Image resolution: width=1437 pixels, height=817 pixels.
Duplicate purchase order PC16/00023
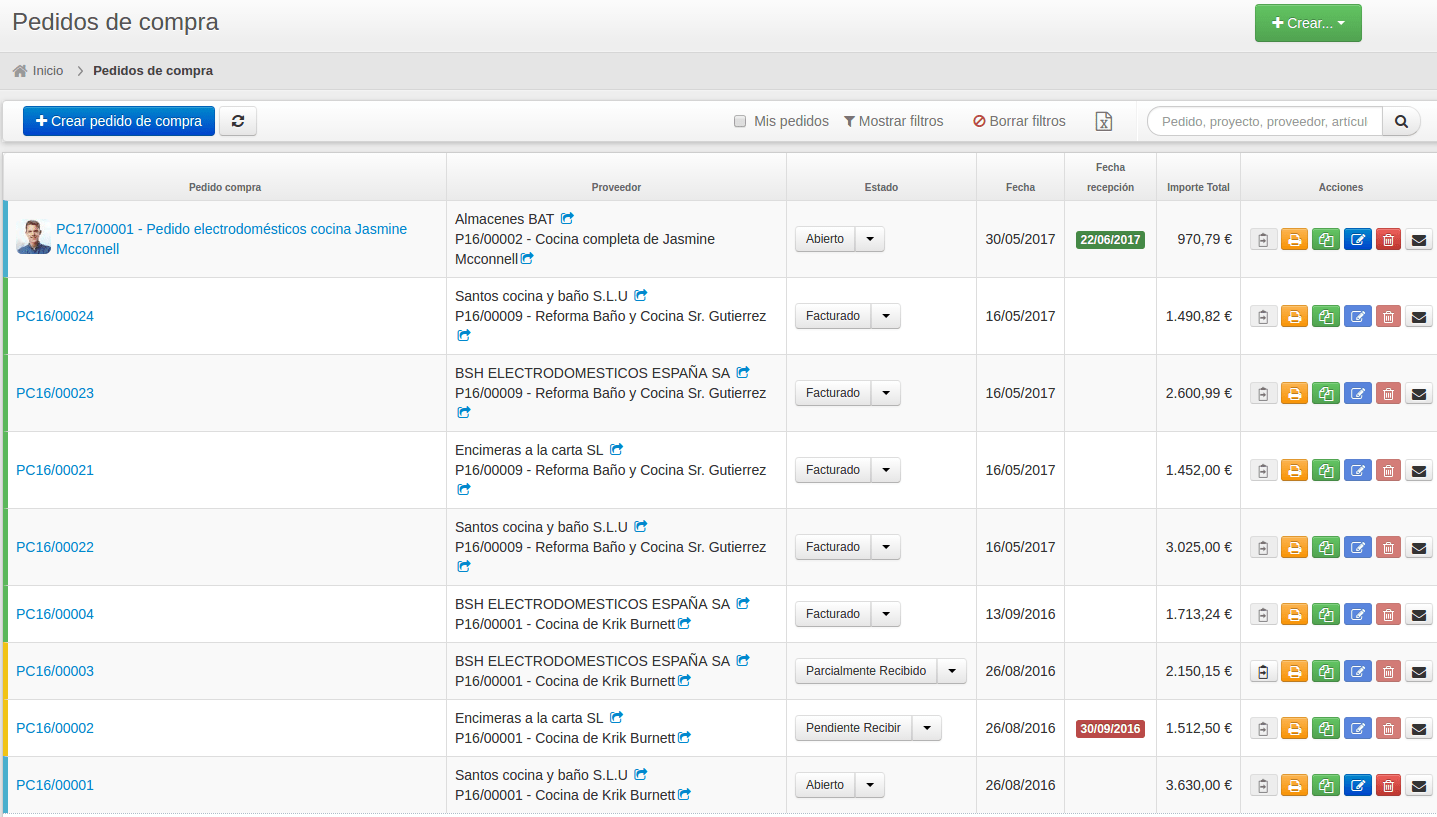(1326, 393)
